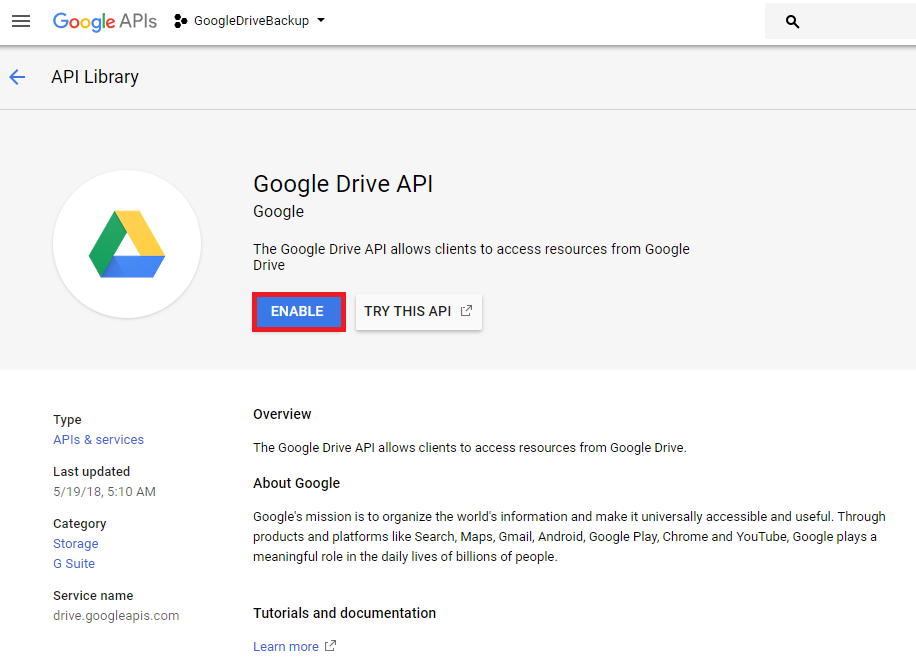Click the drive.googleapis.com service name
This screenshot has height=659, width=916.
pyautogui.click(x=116, y=616)
